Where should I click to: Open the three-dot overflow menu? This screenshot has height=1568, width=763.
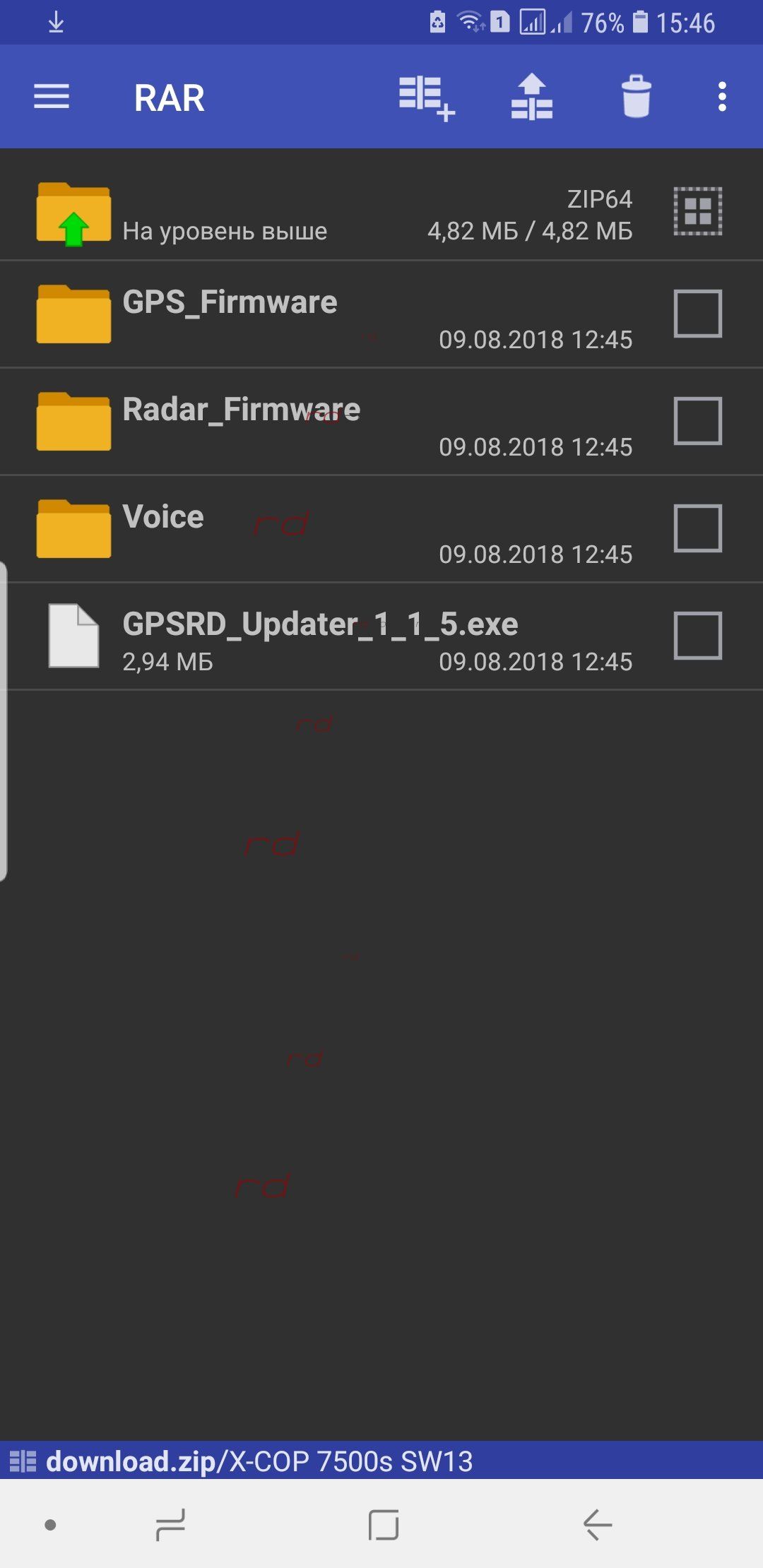721,97
